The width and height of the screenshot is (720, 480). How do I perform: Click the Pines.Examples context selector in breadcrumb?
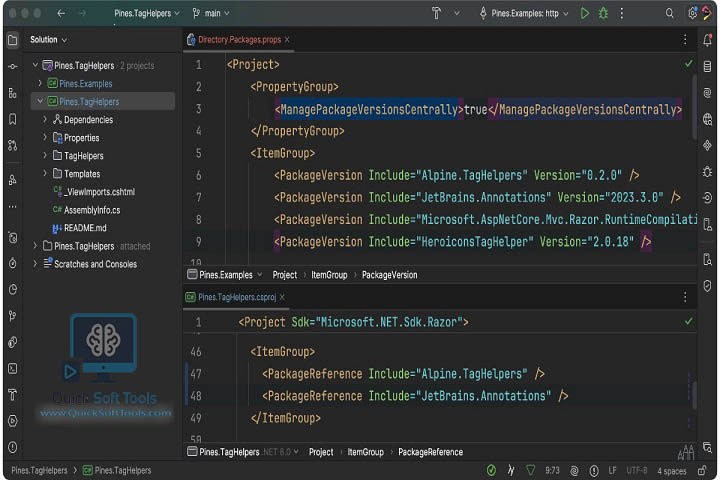click(x=225, y=275)
